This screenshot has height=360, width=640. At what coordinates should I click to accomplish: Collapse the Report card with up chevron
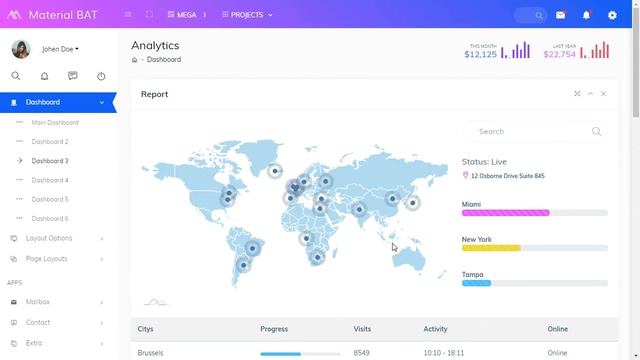(x=590, y=94)
